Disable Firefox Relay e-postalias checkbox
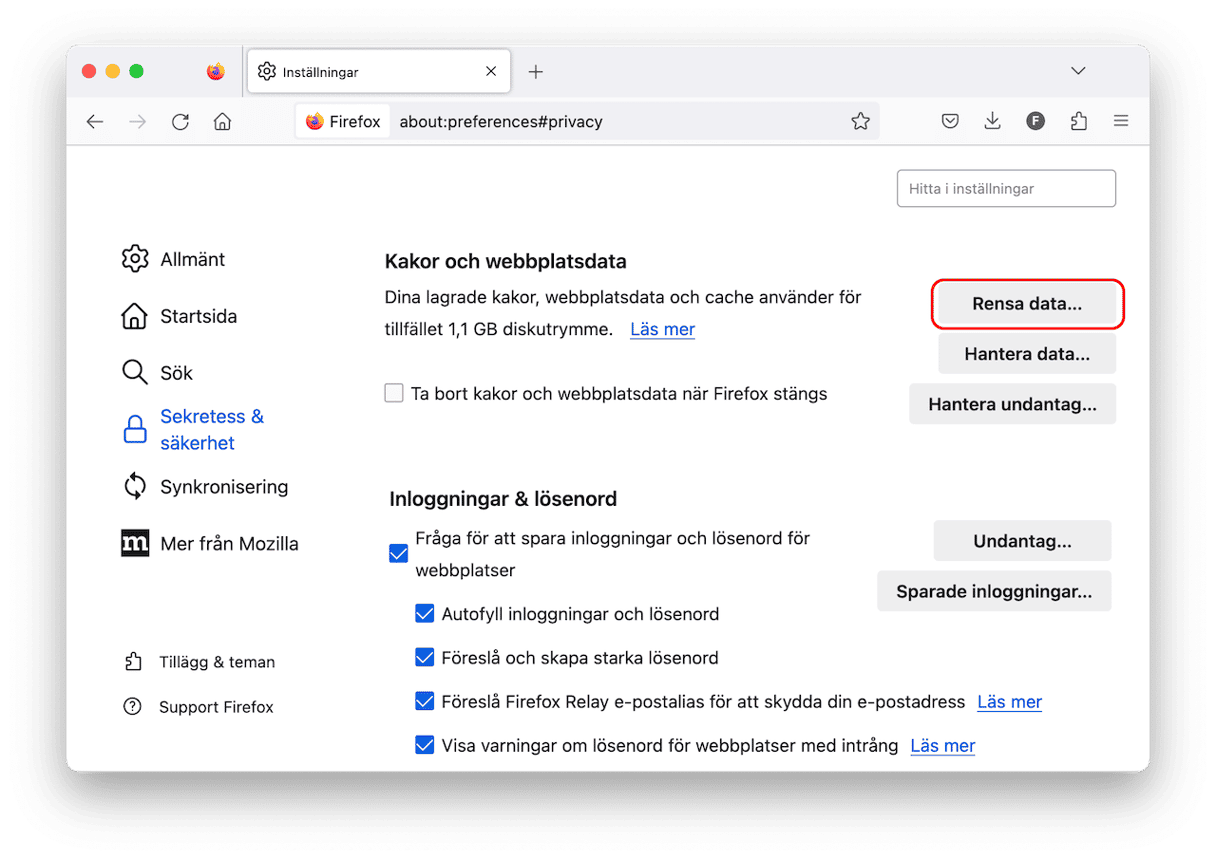 point(424,702)
